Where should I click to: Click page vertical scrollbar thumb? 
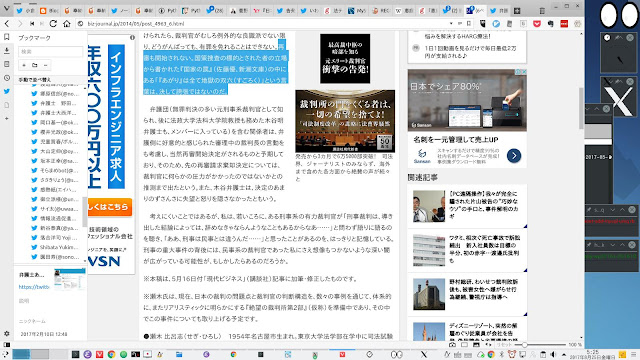581,108
